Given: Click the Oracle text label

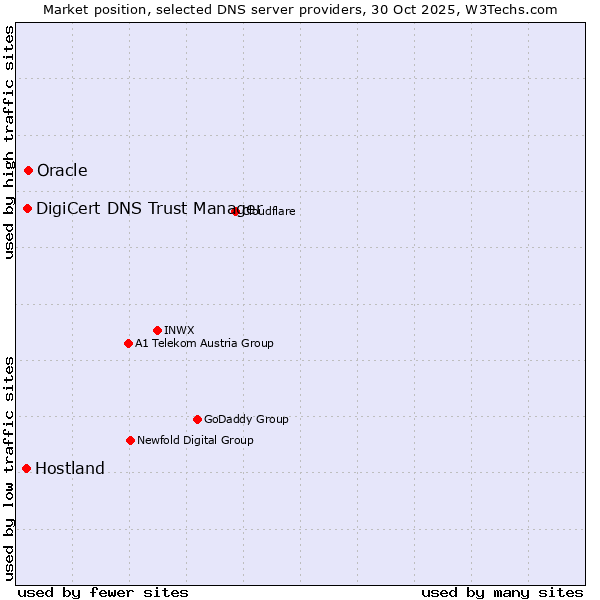Looking at the screenshot, I should click(62, 171).
